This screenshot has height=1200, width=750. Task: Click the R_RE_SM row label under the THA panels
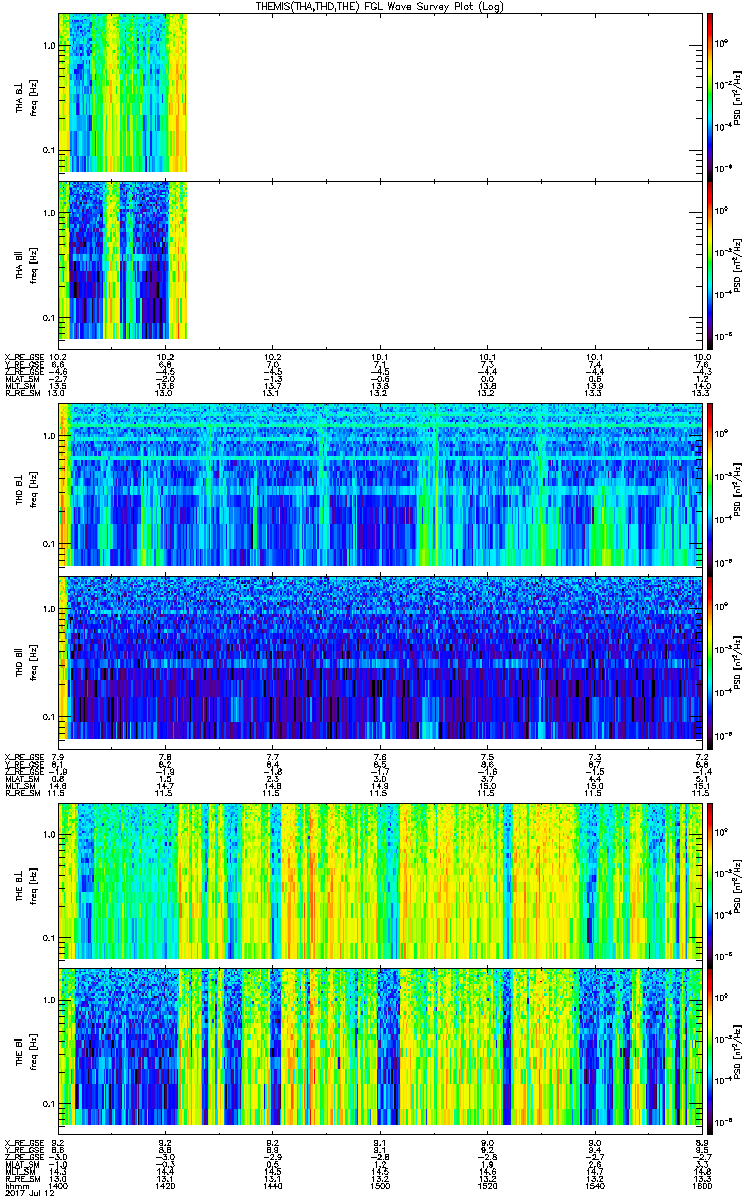pos(23,394)
